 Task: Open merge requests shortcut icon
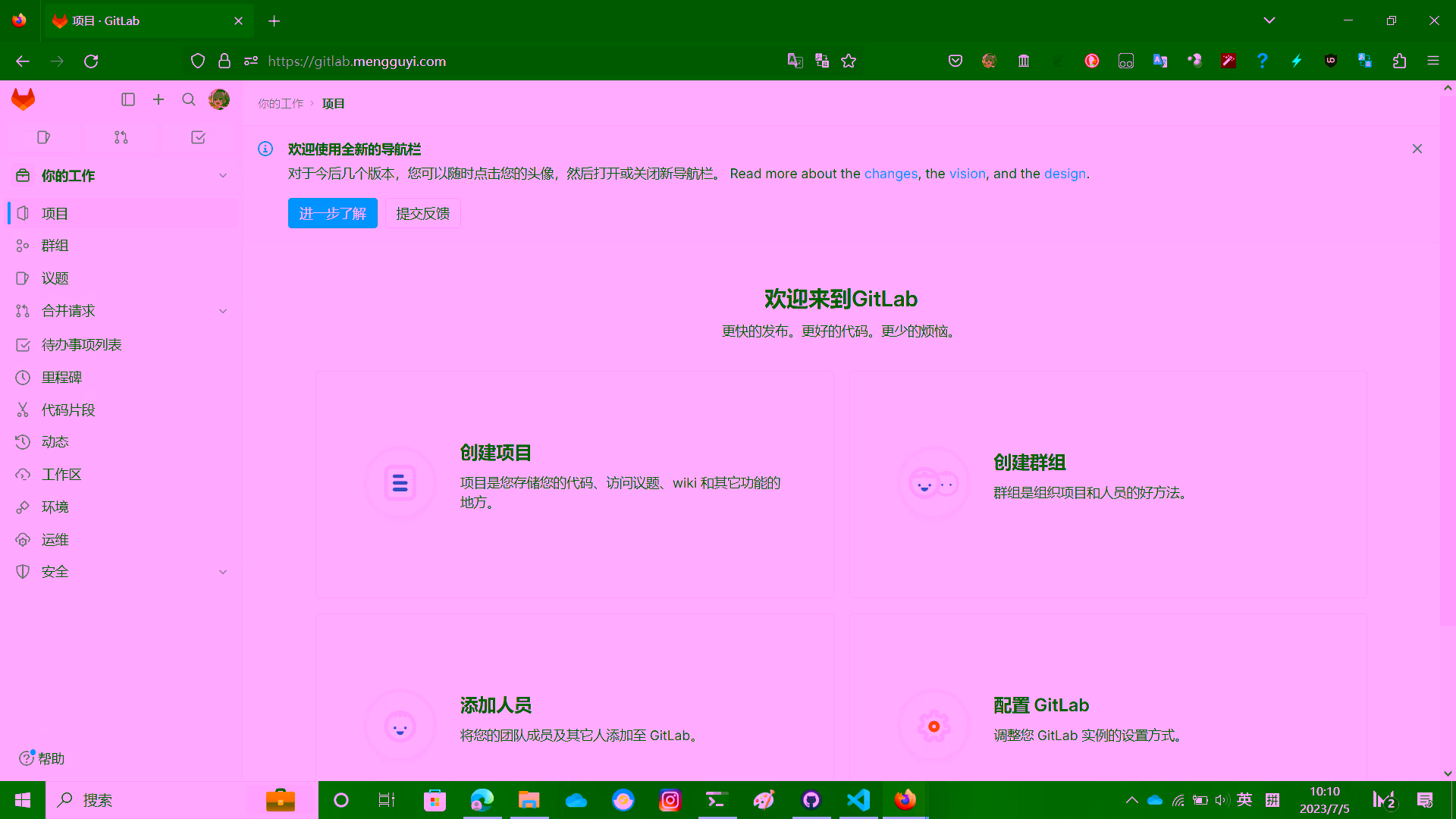point(121,137)
